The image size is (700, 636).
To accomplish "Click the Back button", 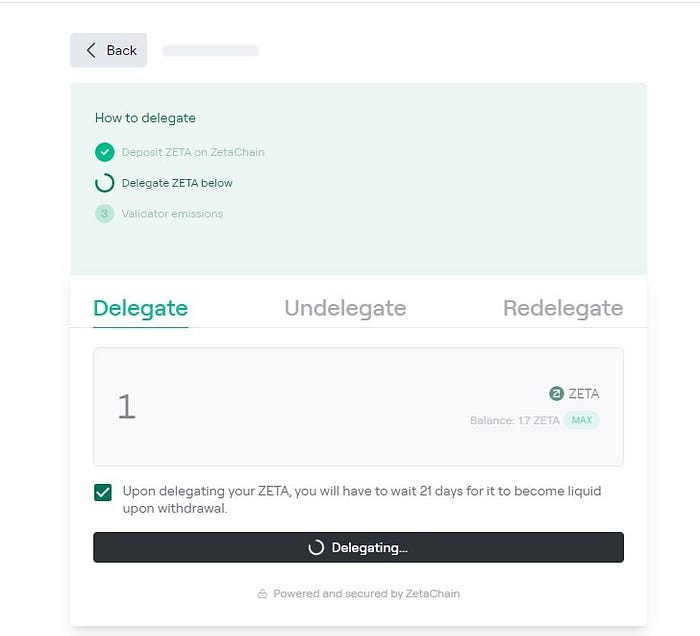I will coord(108,50).
